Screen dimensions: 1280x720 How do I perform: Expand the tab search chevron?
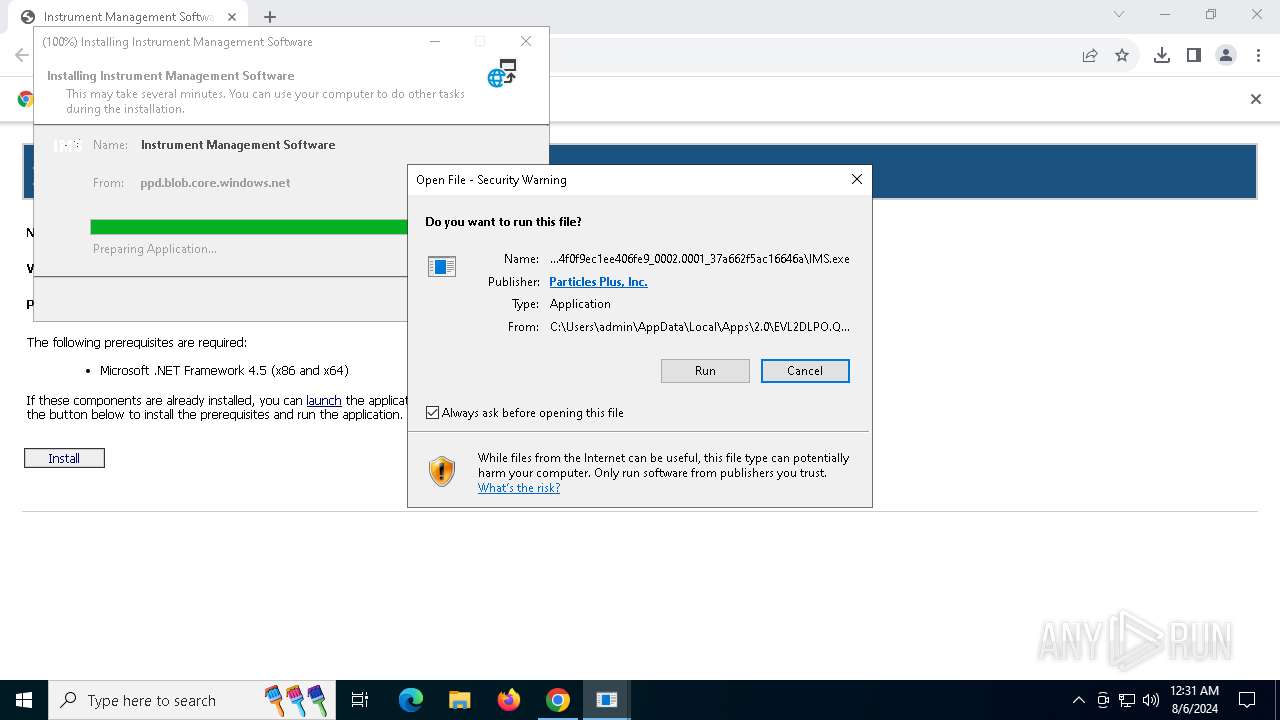click(1119, 14)
